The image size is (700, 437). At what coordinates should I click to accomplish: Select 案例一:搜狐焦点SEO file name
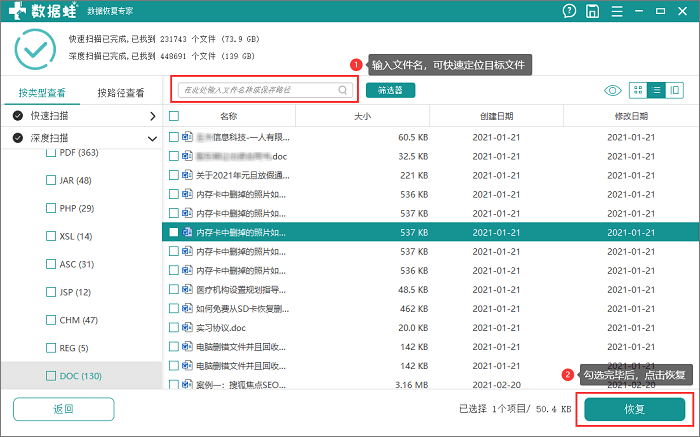click(241, 384)
